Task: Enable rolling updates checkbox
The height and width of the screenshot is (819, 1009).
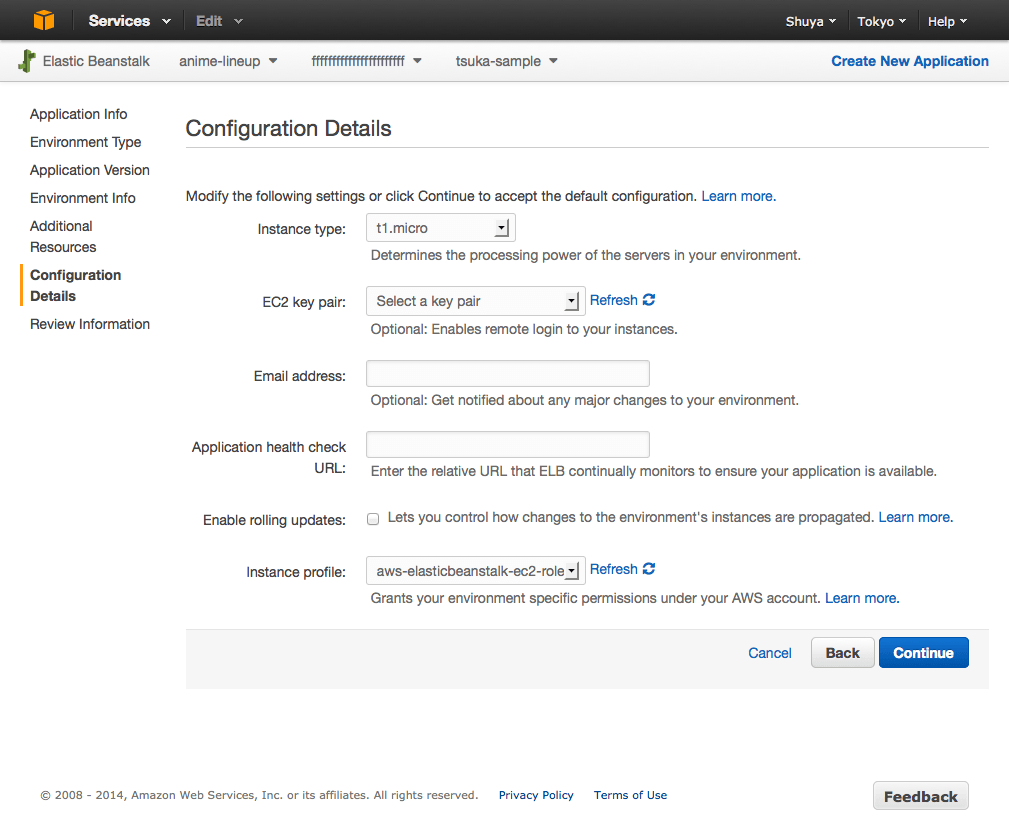Action: point(373,519)
